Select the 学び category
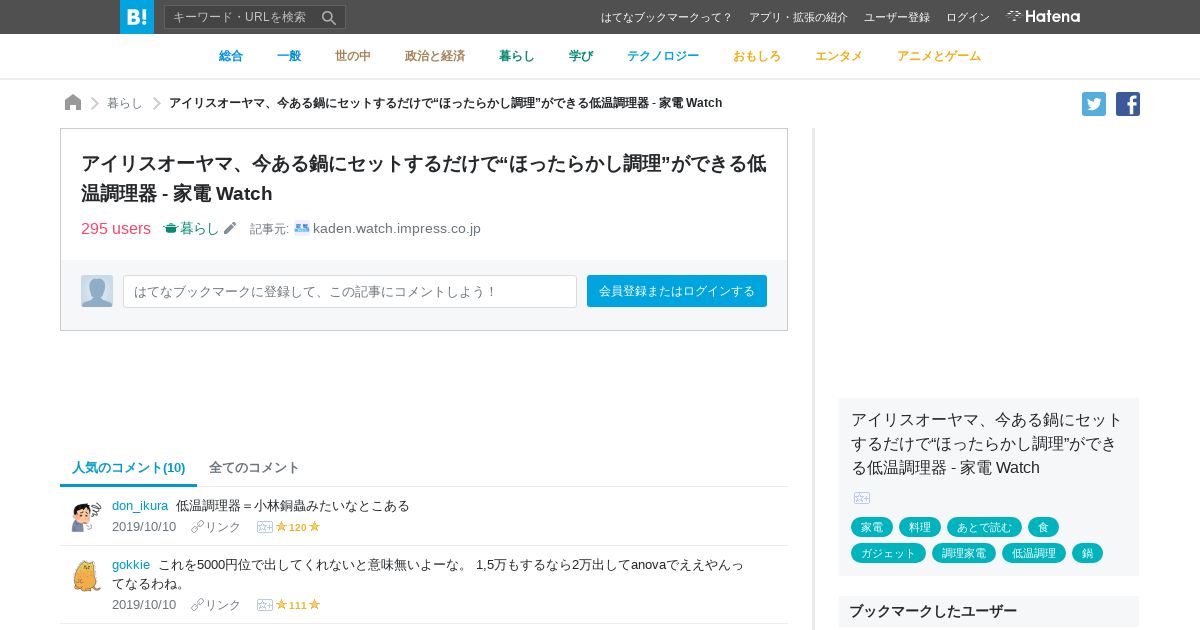The image size is (1200, 630). [x=581, y=56]
